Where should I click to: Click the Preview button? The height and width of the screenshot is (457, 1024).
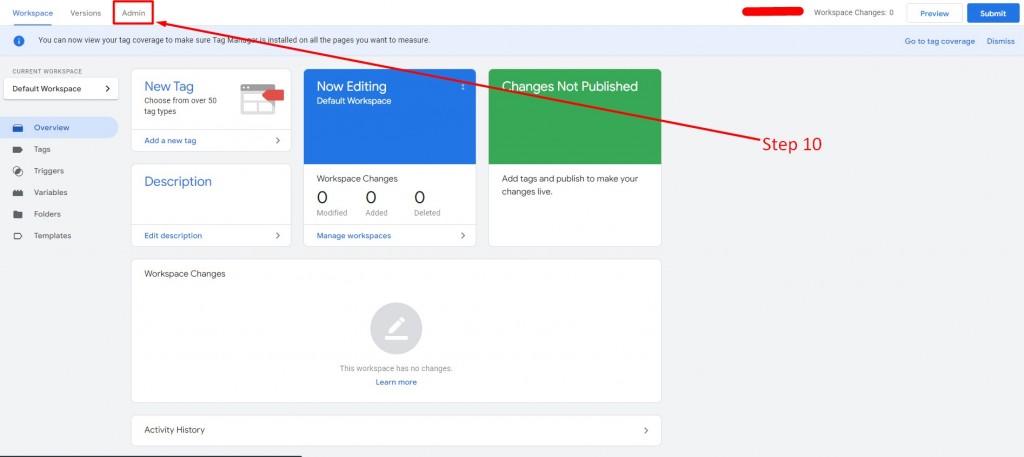point(934,13)
